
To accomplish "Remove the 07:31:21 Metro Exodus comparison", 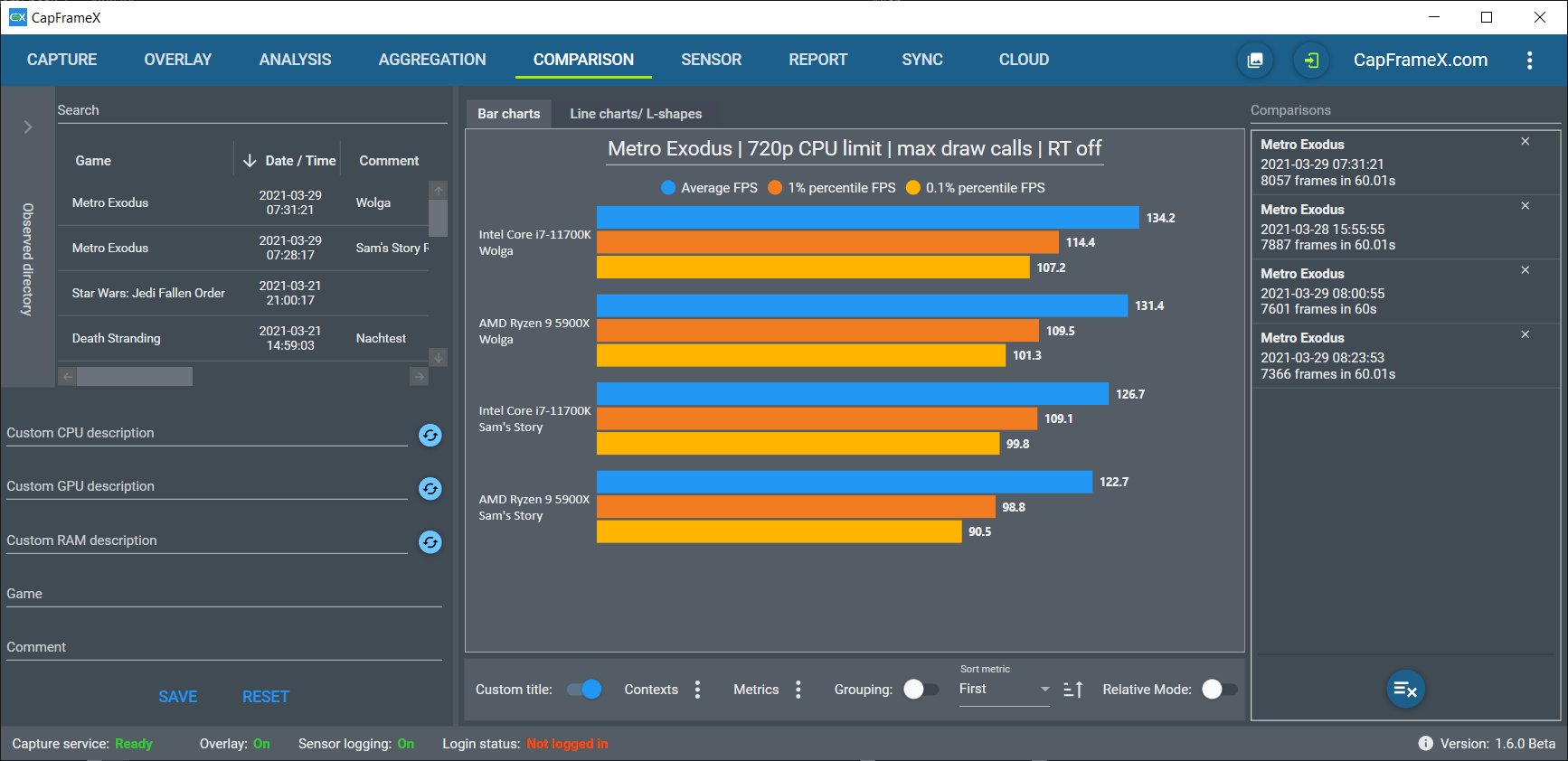I will point(1525,142).
